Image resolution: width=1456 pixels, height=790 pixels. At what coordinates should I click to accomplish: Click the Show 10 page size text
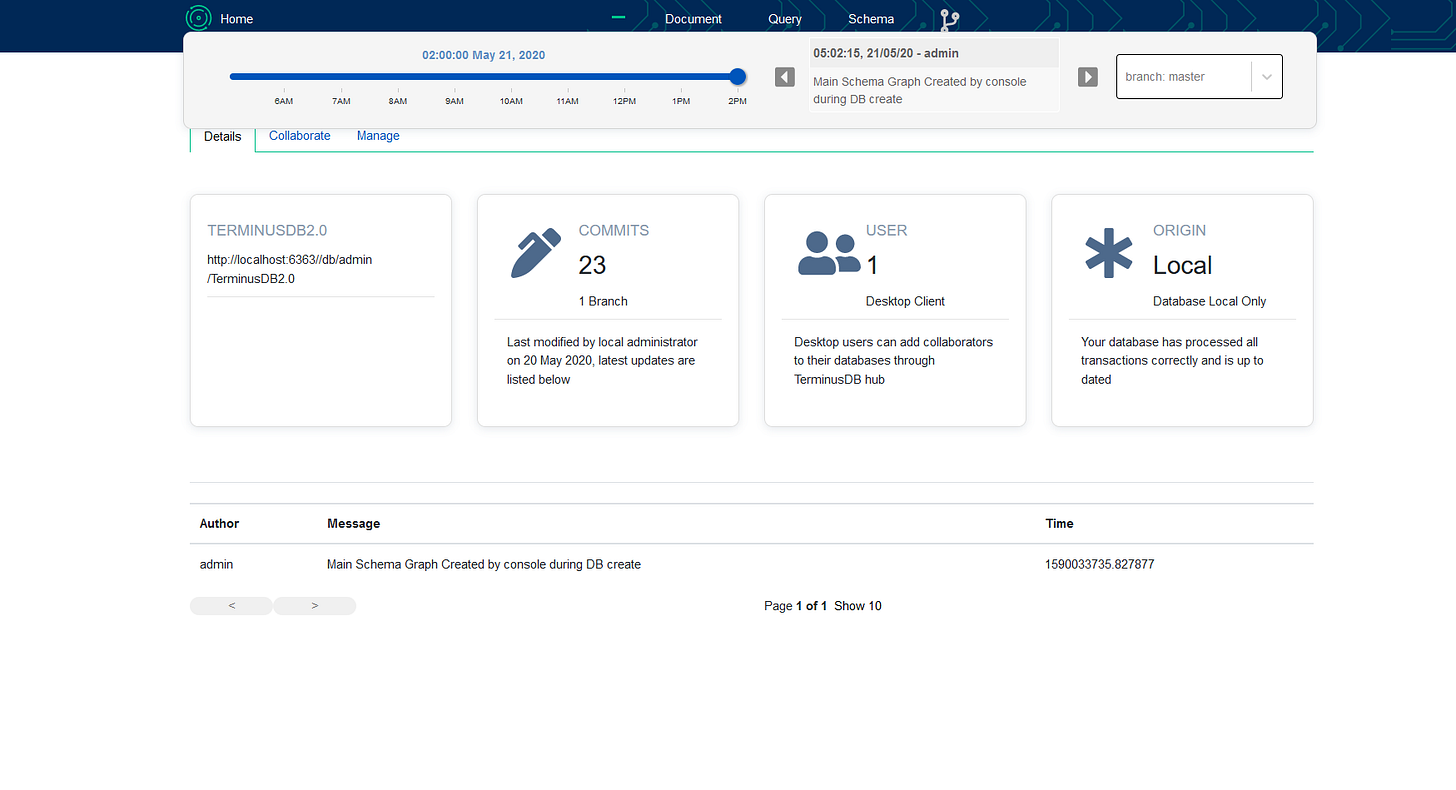858,606
